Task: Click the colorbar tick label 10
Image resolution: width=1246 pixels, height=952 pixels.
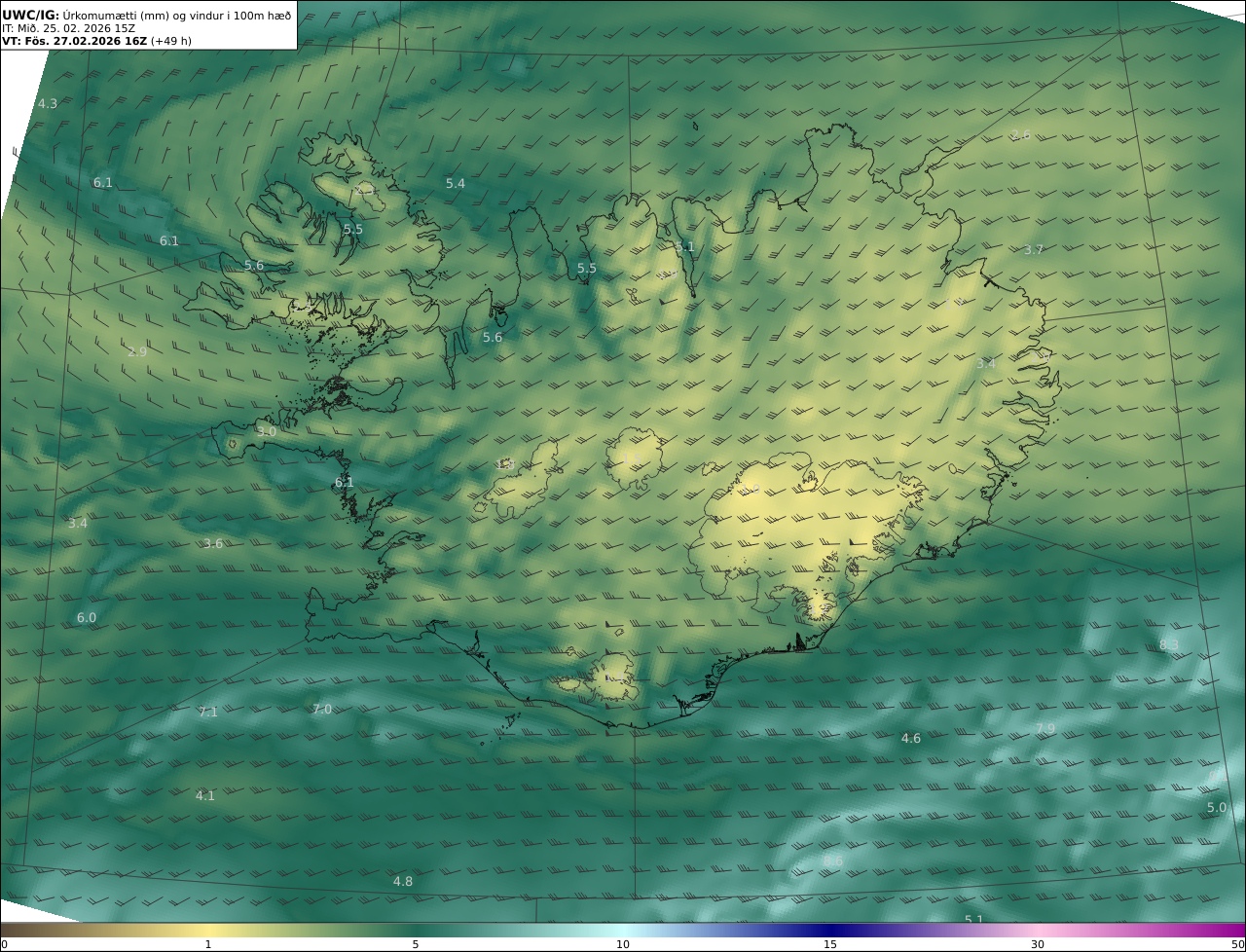Action: pos(623,944)
